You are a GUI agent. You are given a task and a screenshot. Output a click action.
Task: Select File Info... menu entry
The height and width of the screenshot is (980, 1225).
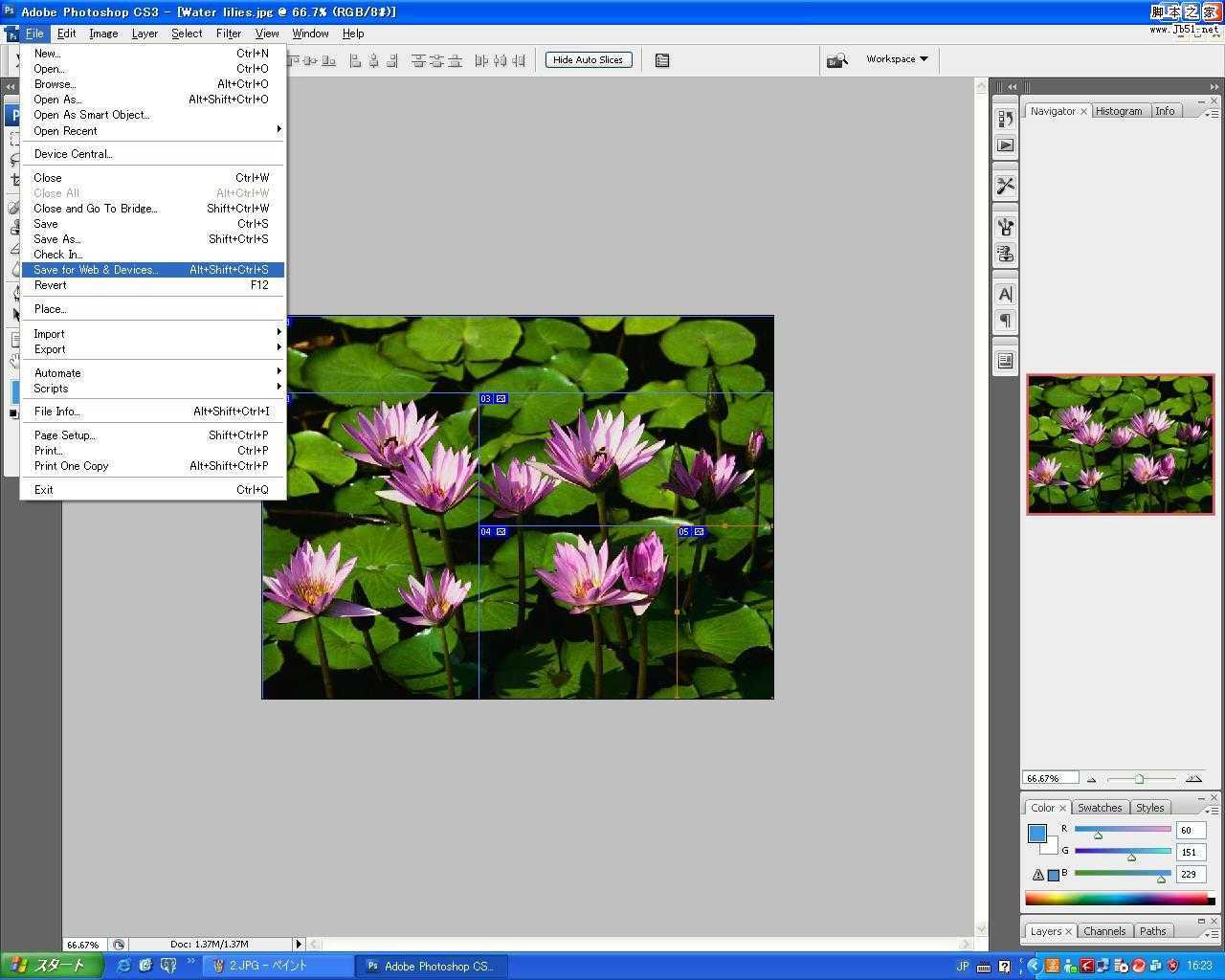point(153,412)
